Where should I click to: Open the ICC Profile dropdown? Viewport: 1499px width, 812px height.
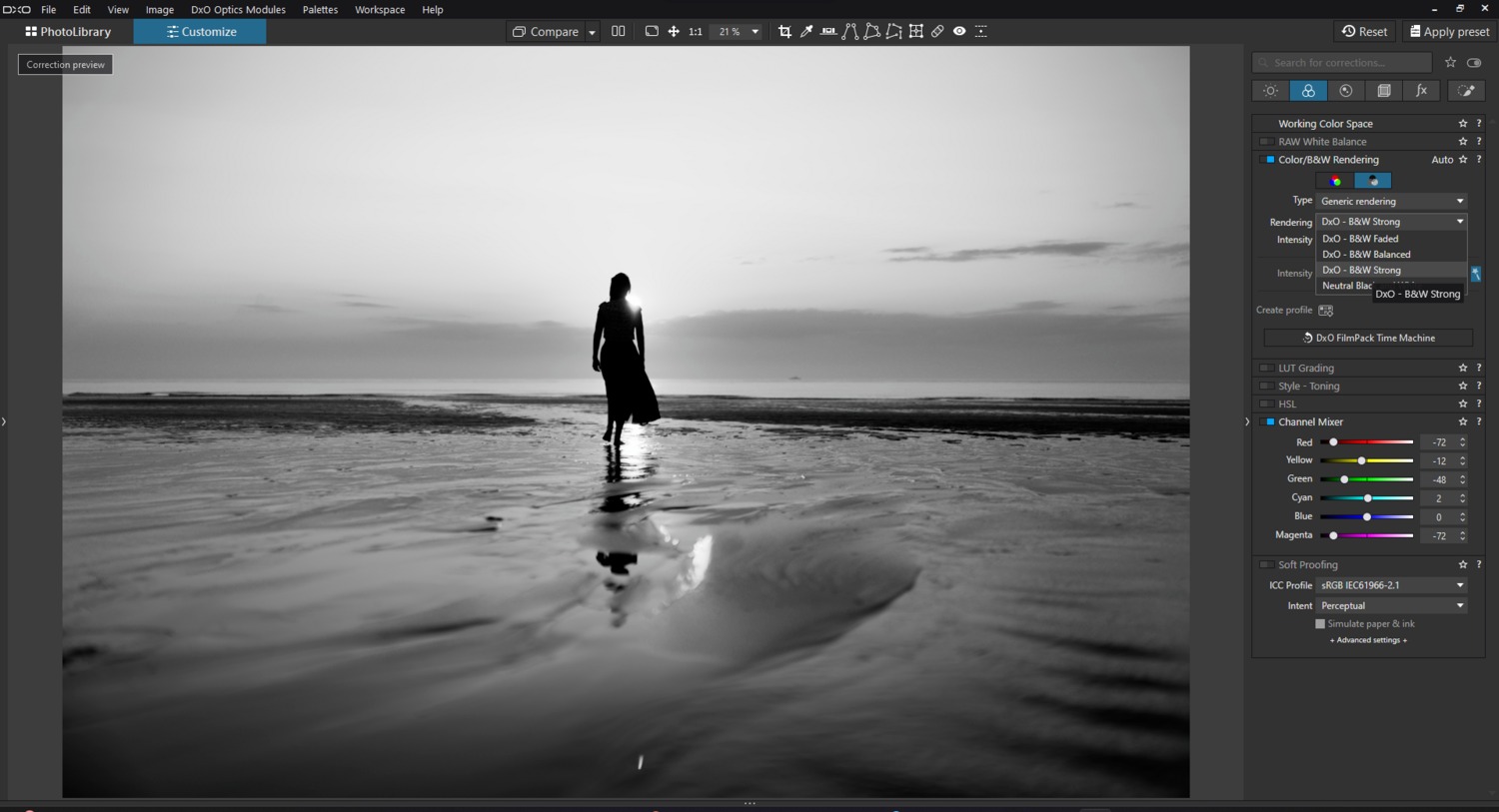[x=1390, y=585]
